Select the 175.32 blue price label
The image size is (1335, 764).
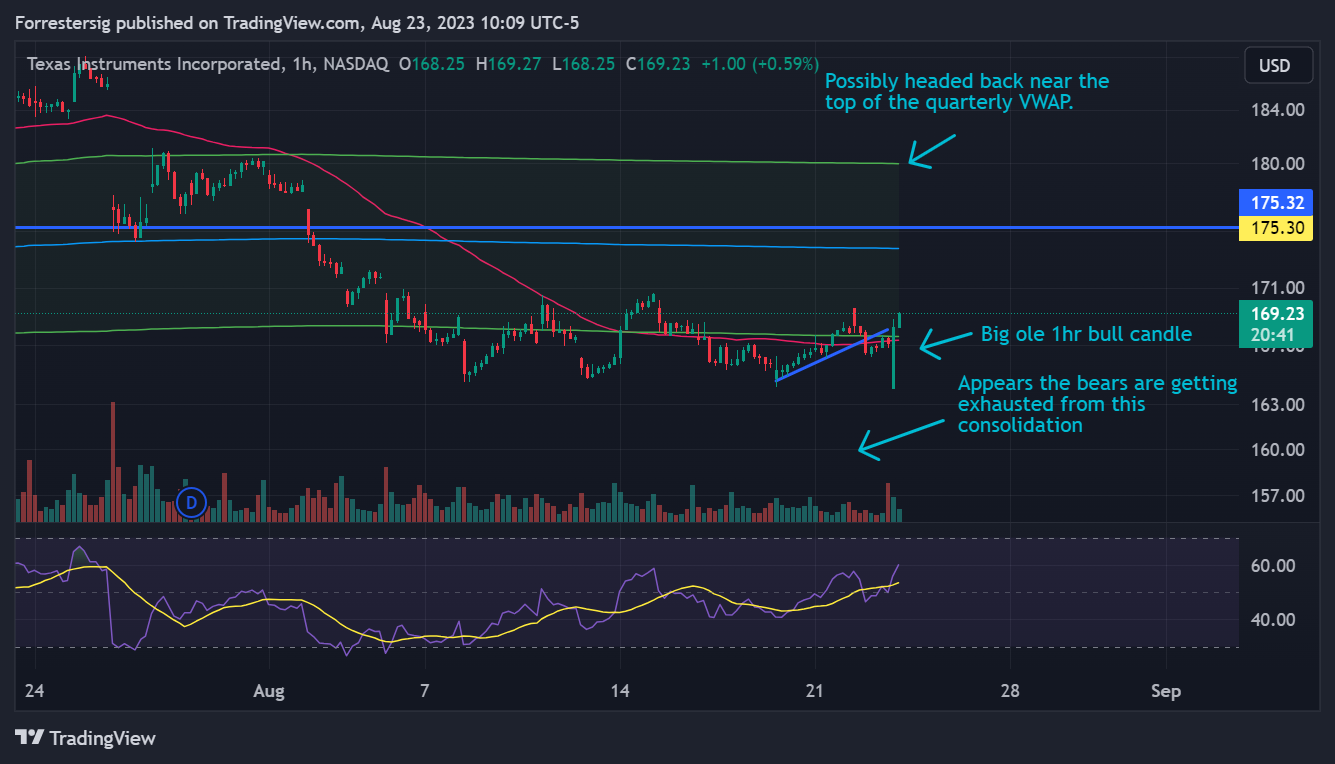[x=1278, y=202]
